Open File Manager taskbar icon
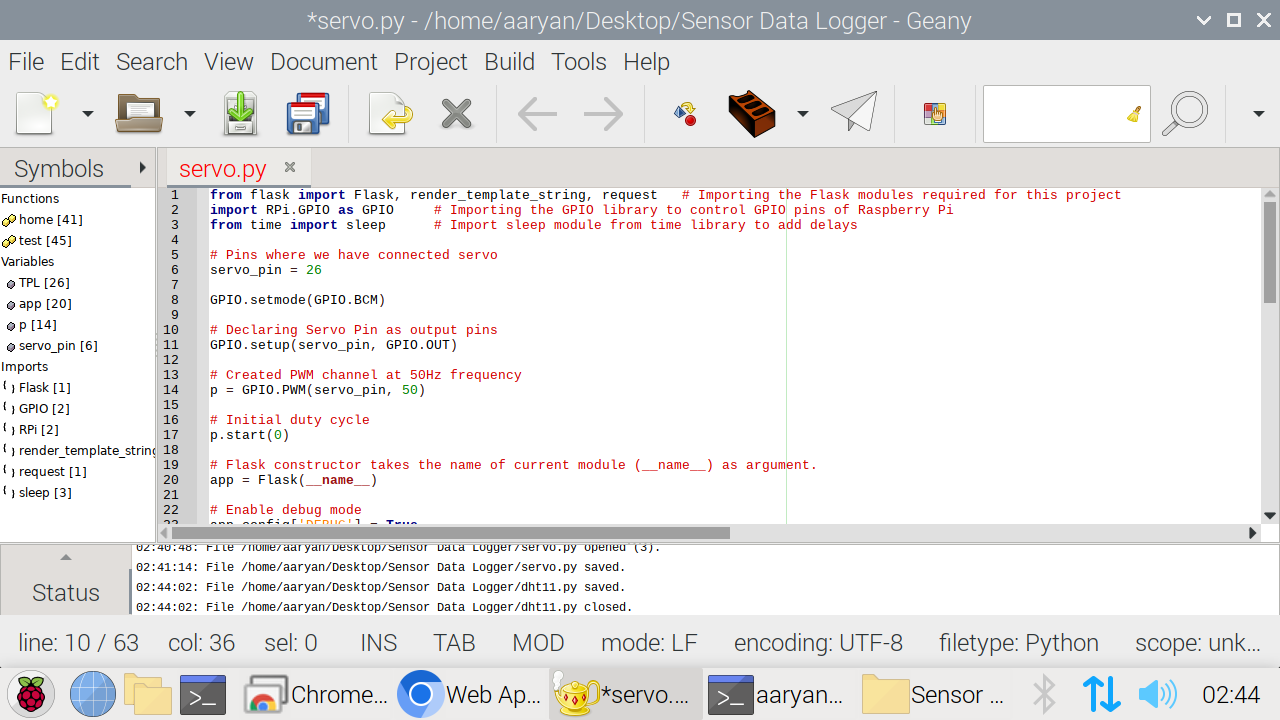This screenshot has height=720, width=1280. tap(148, 694)
